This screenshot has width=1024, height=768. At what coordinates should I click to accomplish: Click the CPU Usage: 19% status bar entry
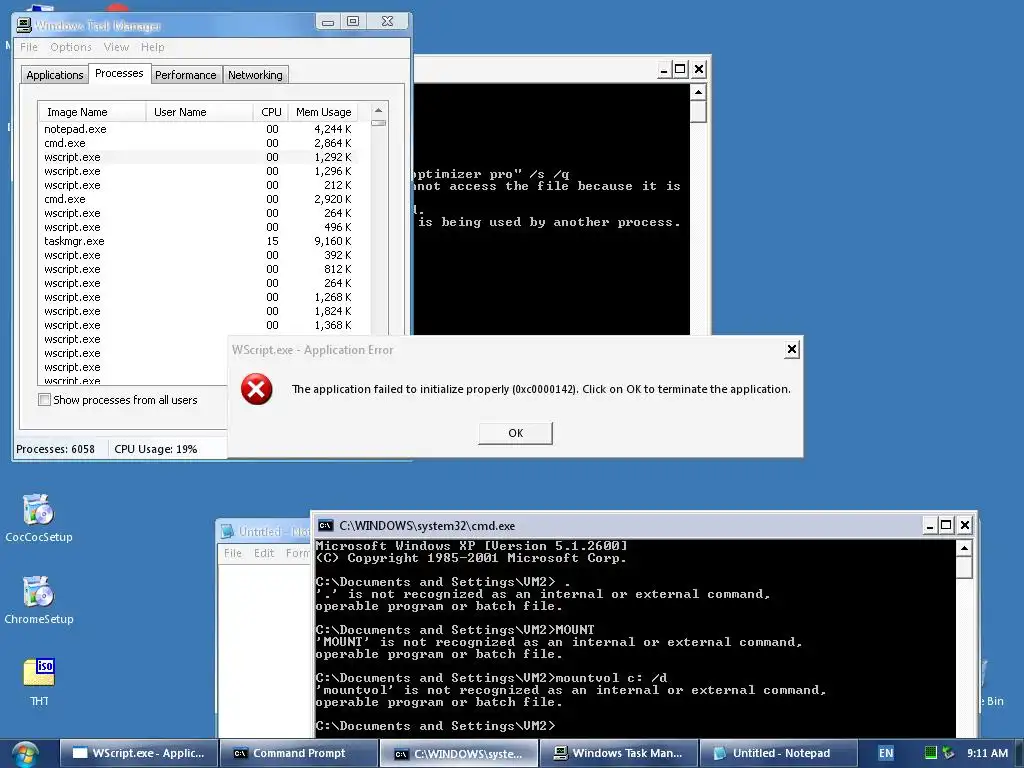[155, 449]
